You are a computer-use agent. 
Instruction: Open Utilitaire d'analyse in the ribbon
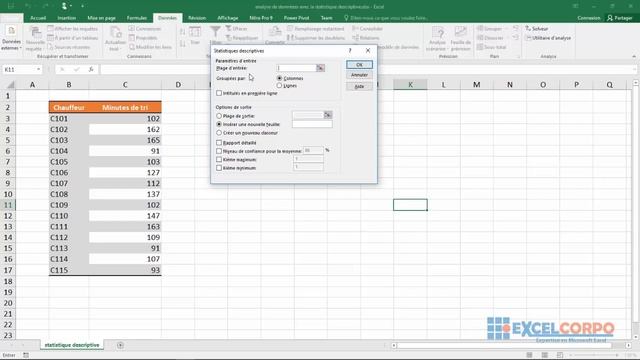[x=548, y=38]
